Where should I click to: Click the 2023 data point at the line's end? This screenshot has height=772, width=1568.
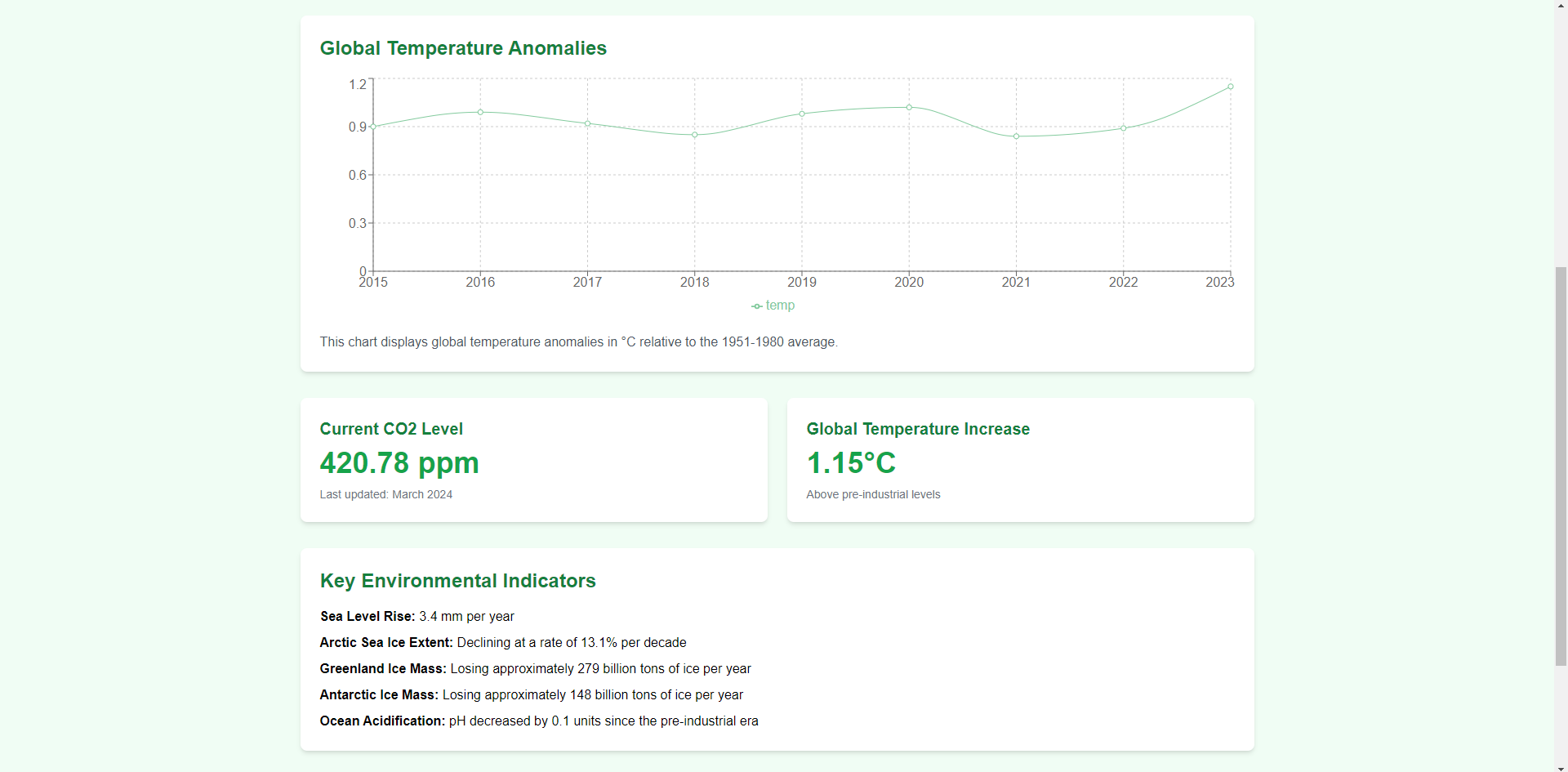[x=1231, y=87]
